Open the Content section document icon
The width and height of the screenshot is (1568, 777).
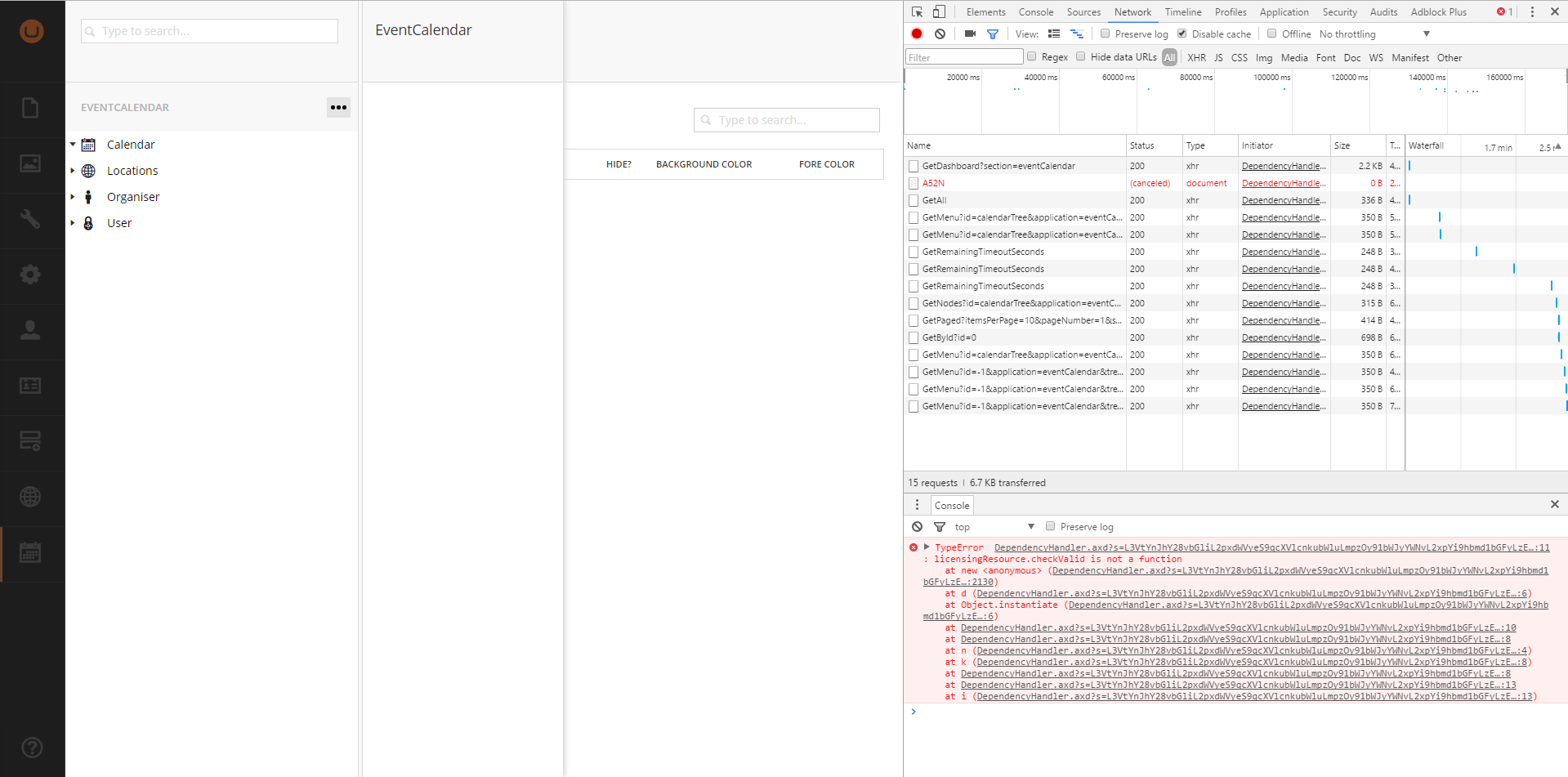[x=30, y=108]
